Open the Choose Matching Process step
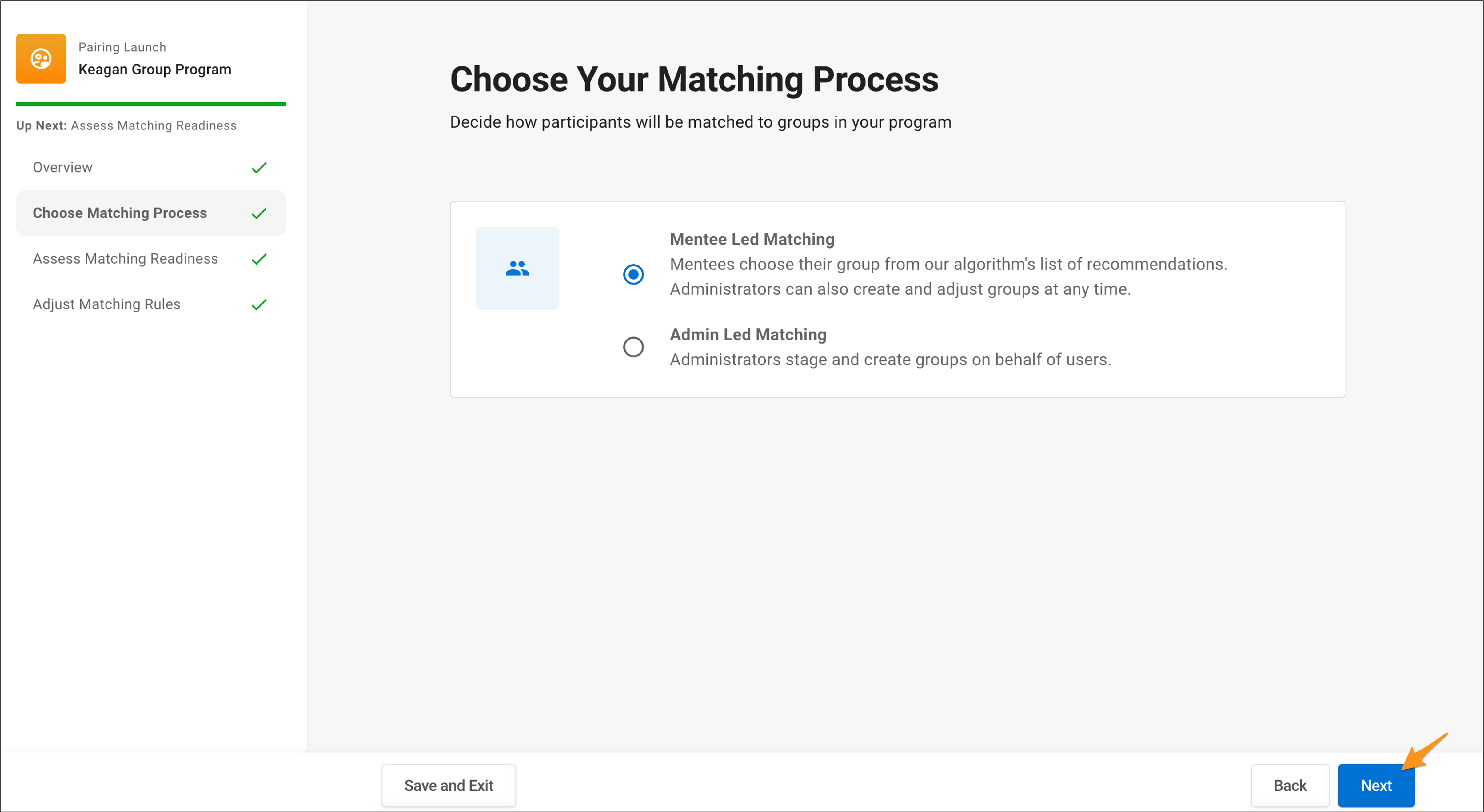1484x812 pixels. point(151,213)
